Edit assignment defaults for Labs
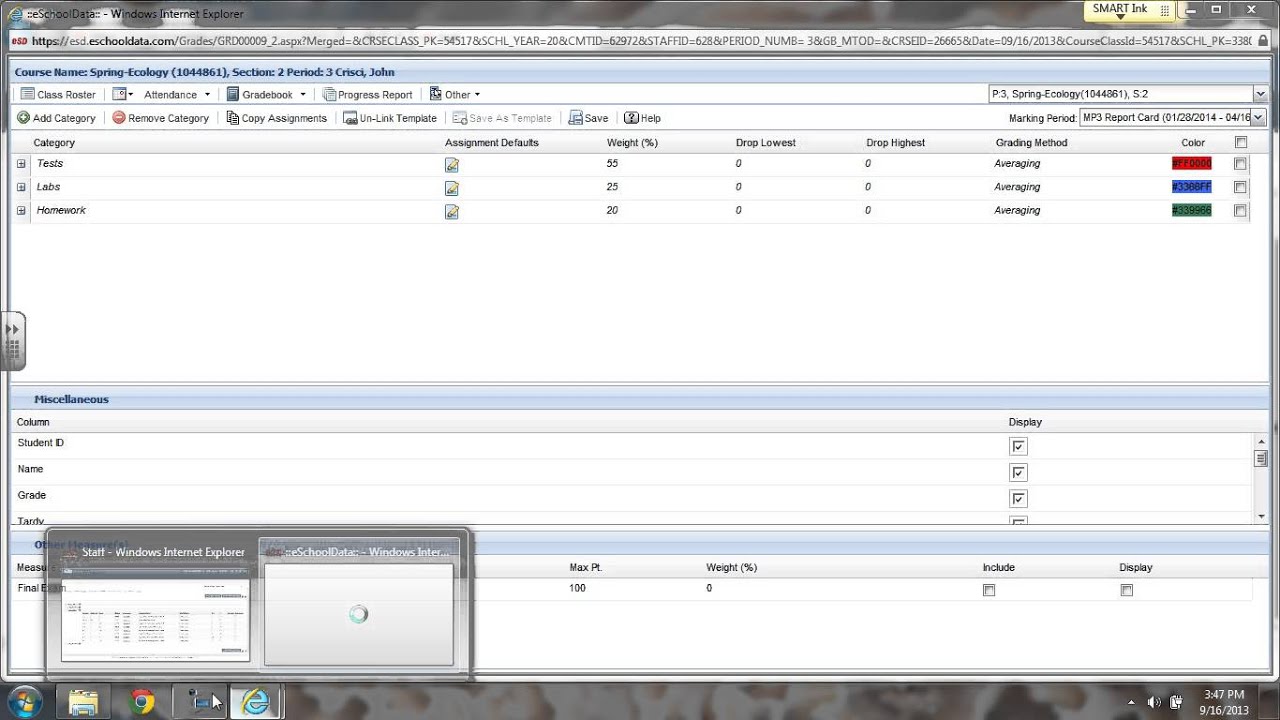This screenshot has width=1280, height=720. pyautogui.click(x=452, y=188)
